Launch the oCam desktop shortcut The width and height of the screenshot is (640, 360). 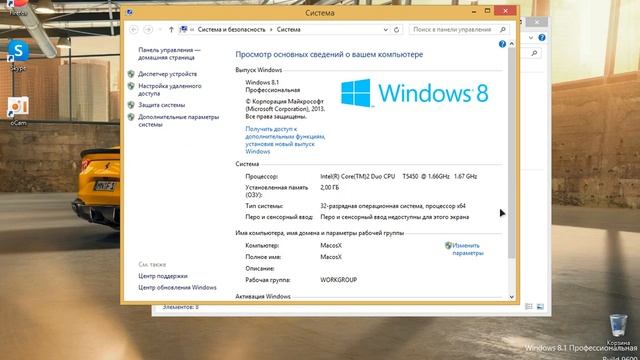18,110
